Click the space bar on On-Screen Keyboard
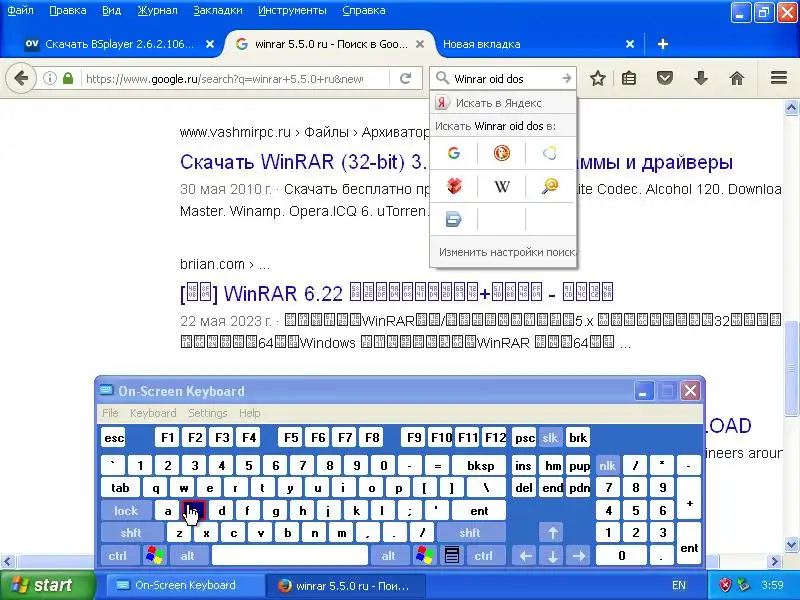The image size is (800, 600). 290,555
